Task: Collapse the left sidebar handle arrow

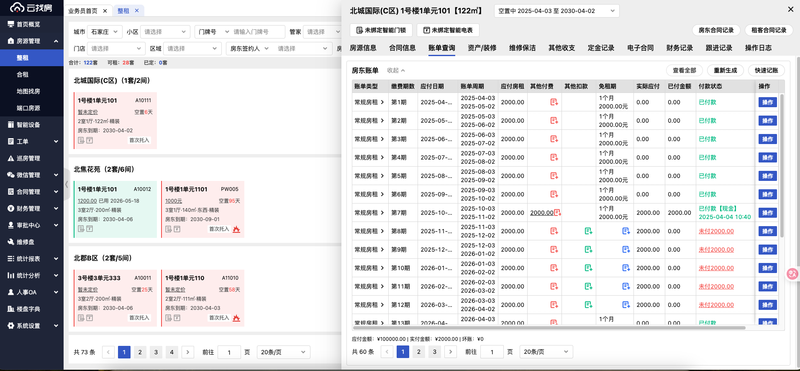Action: coord(67,184)
